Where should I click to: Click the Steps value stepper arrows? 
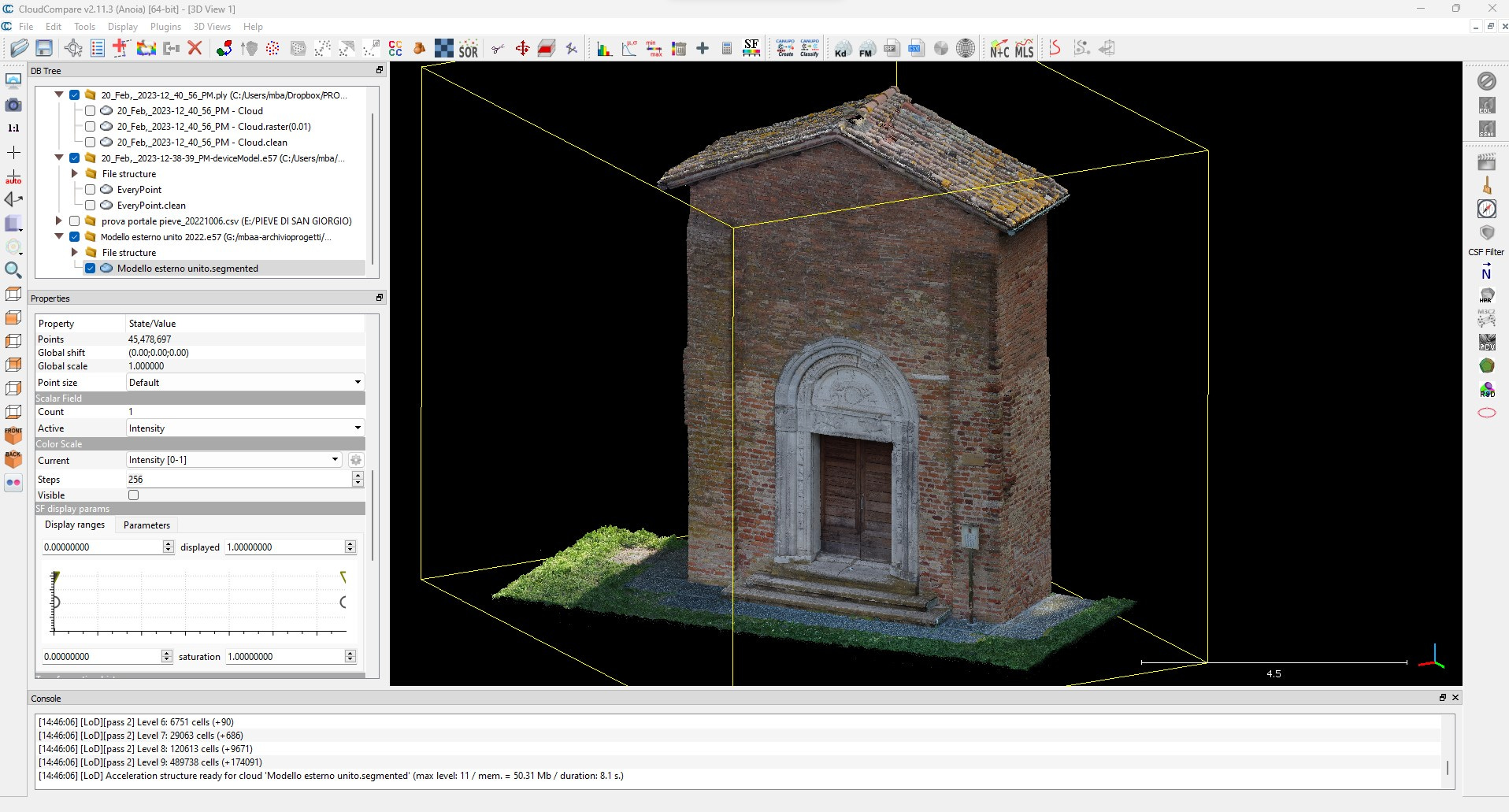(358, 479)
